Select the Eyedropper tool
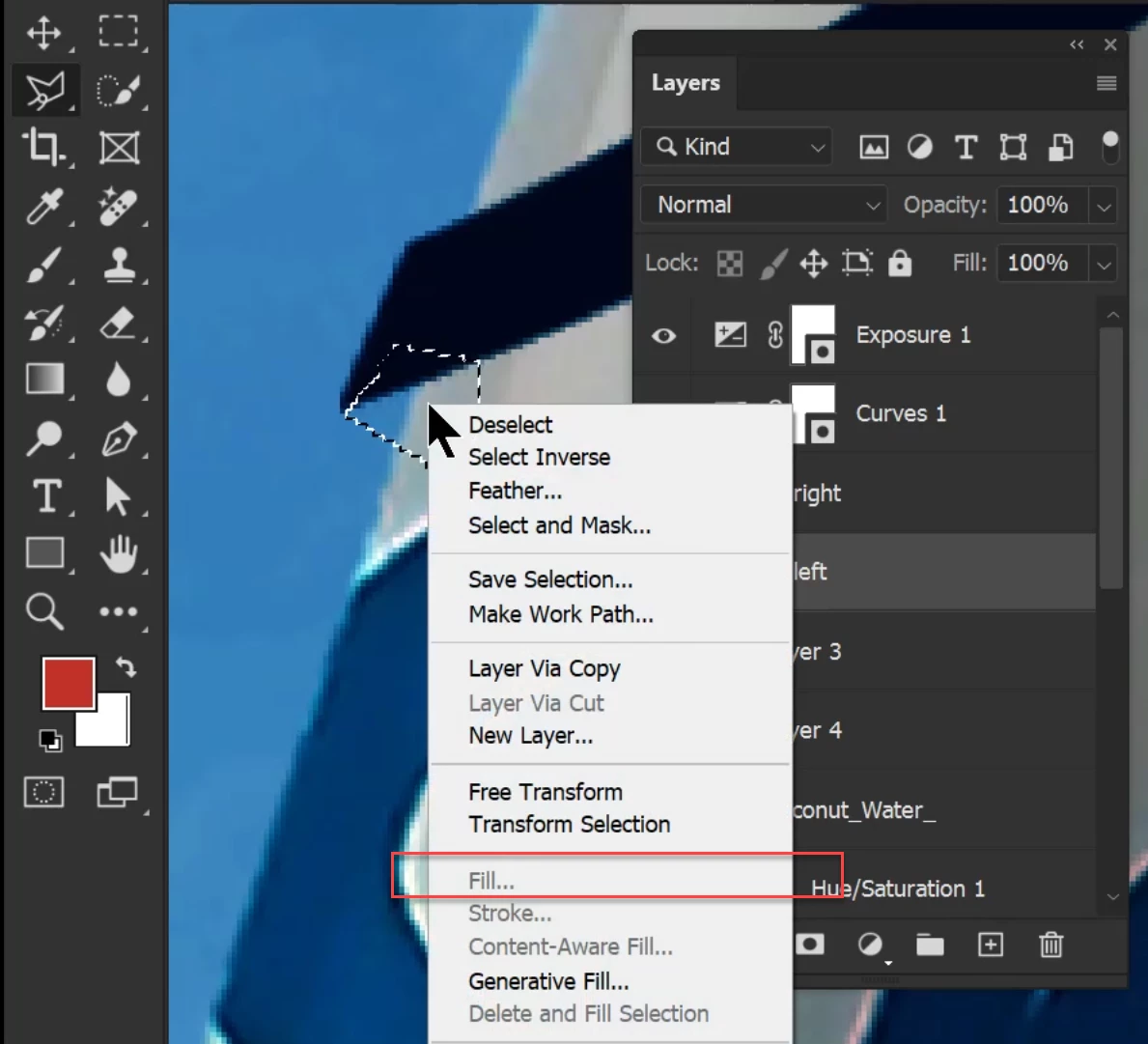Viewport: 1148px width, 1044px height. pyautogui.click(x=43, y=207)
